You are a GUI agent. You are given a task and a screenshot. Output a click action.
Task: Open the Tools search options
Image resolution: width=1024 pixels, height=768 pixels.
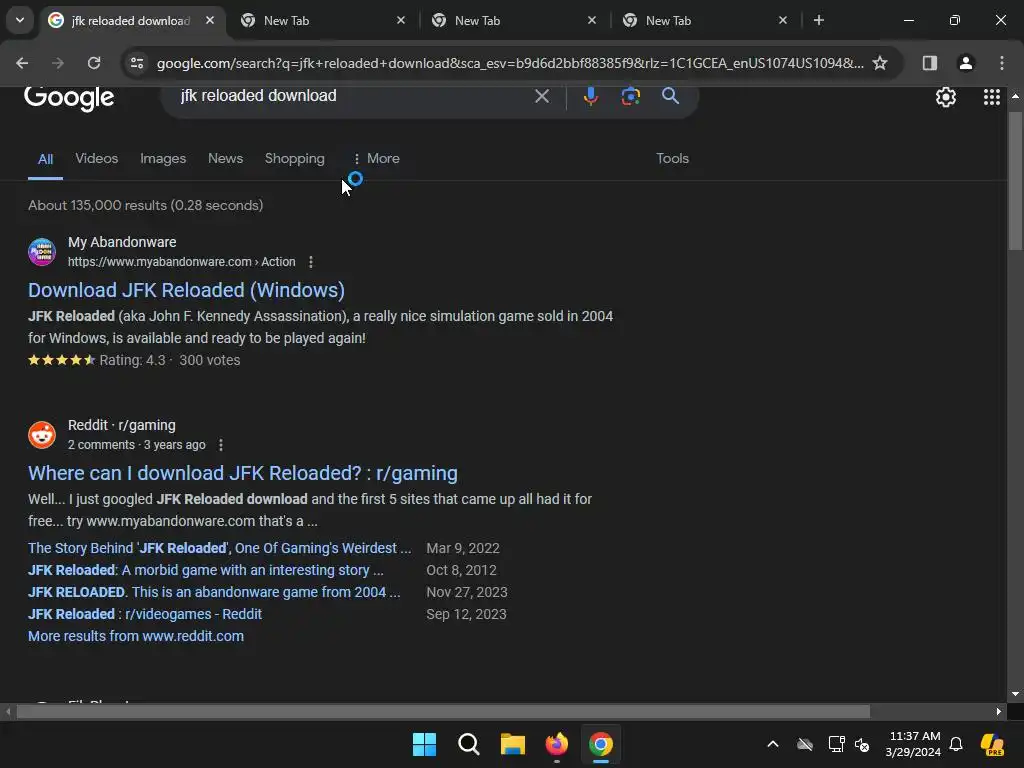(x=672, y=159)
